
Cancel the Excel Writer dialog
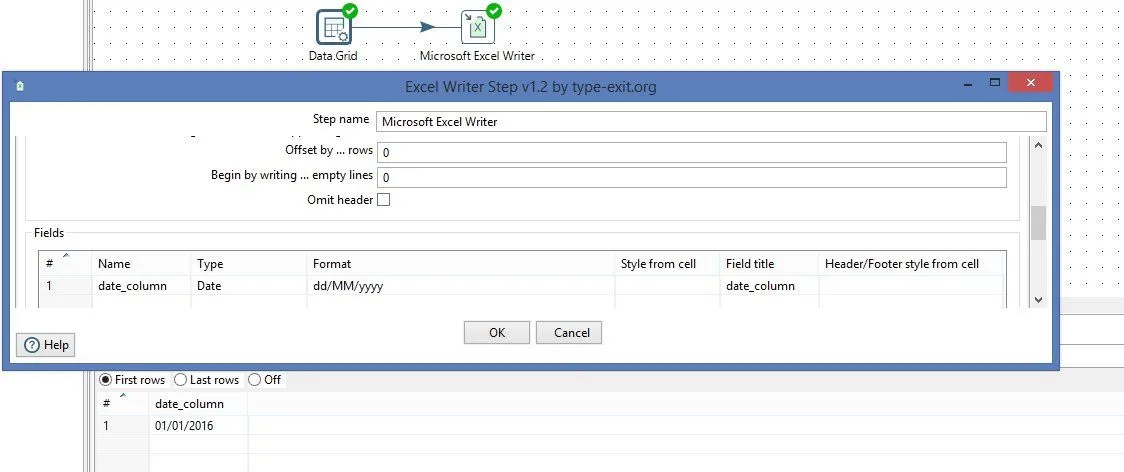click(568, 332)
